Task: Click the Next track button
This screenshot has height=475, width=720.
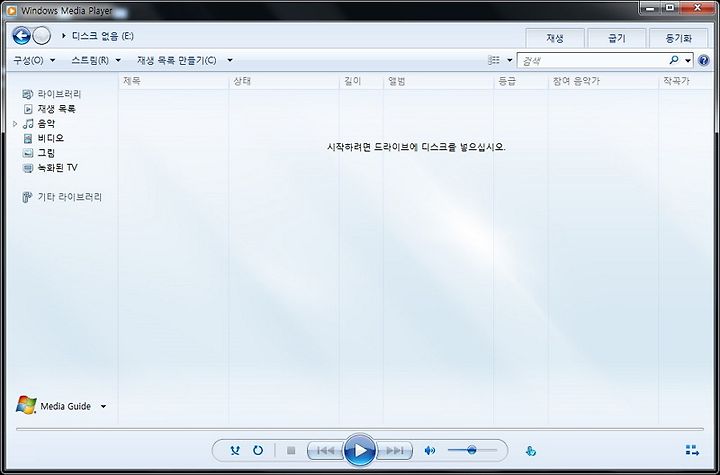Action: click(394, 451)
